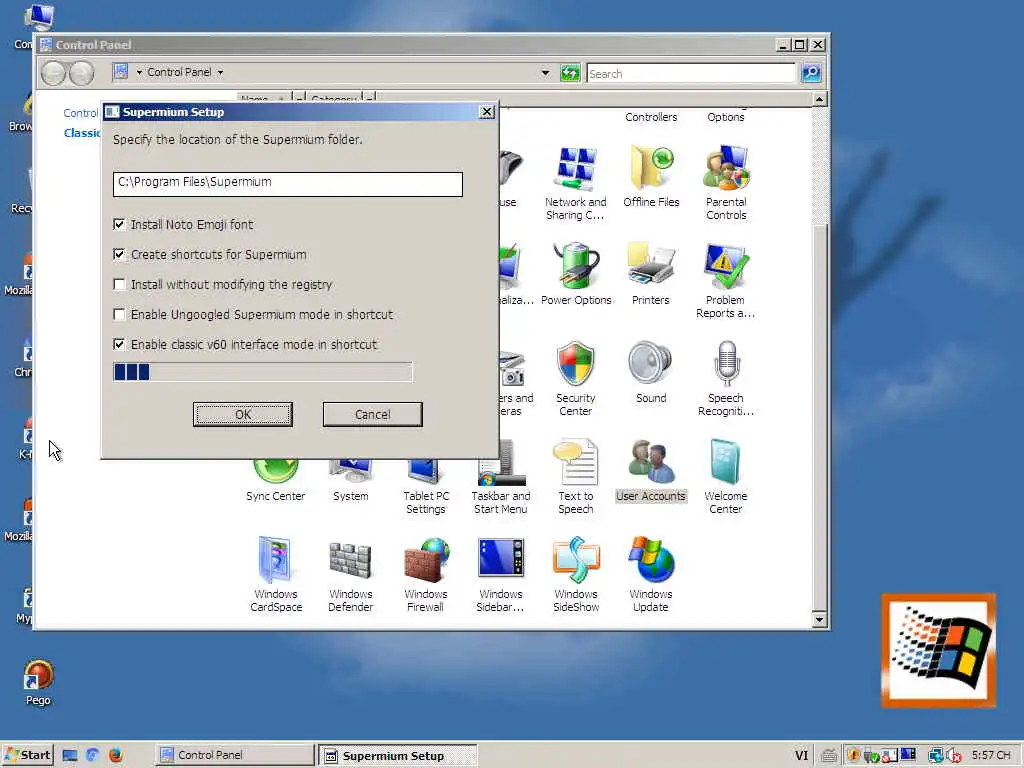Click the Supermium folder path field

(288, 184)
